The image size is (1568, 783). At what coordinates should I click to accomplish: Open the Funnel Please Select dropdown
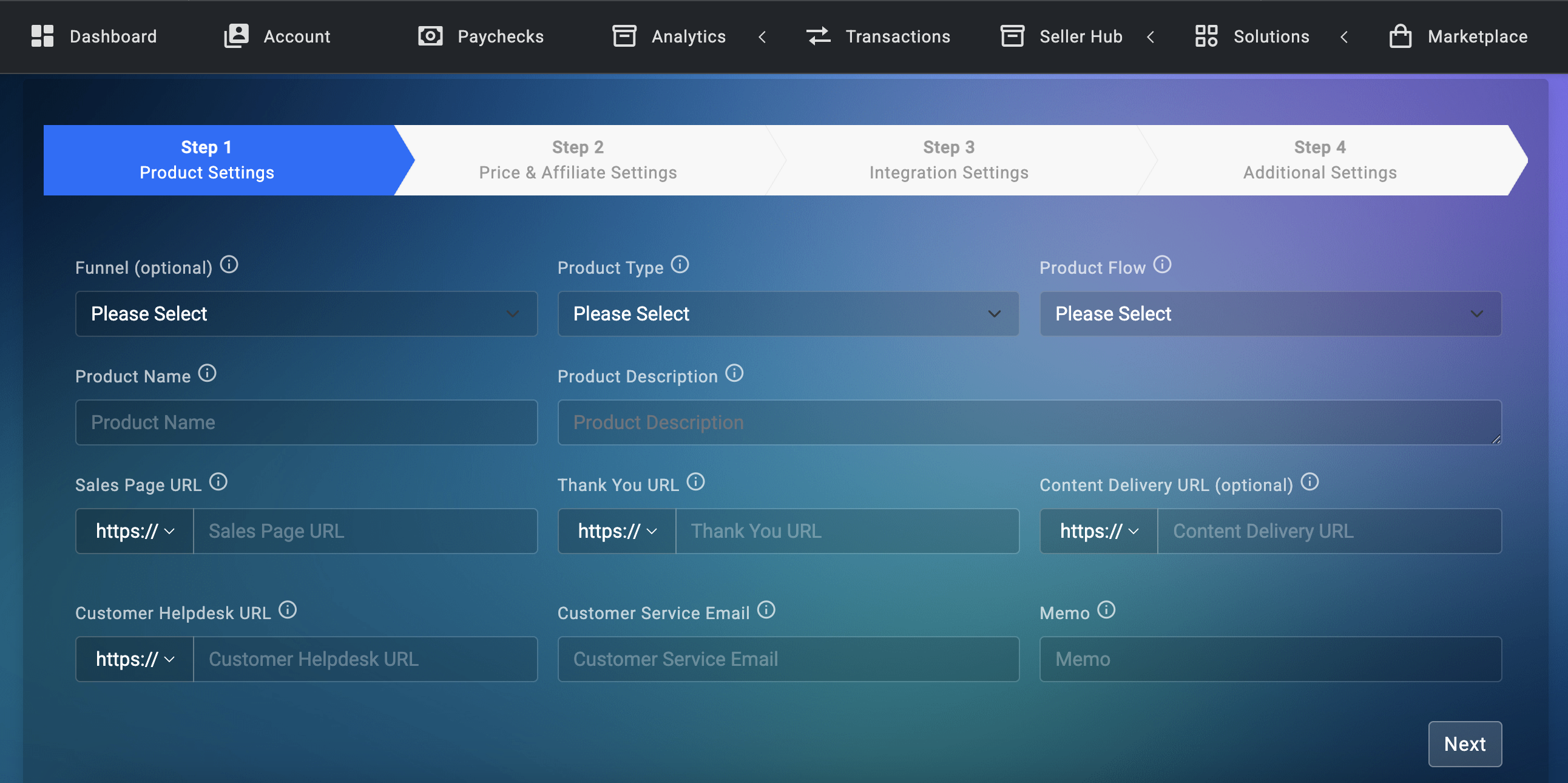tap(306, 314)
